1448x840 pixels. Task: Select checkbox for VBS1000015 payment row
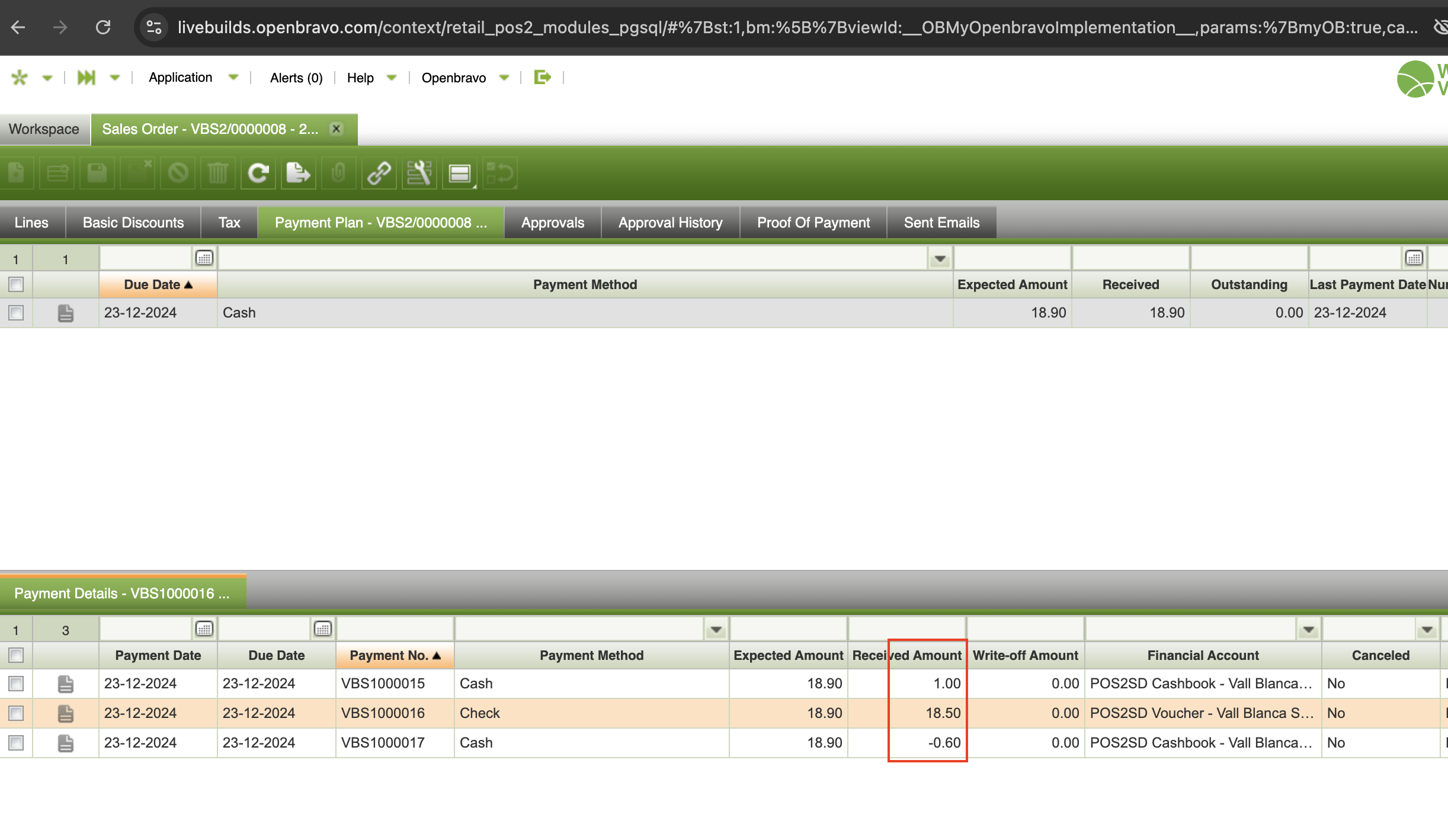[16, 684]
